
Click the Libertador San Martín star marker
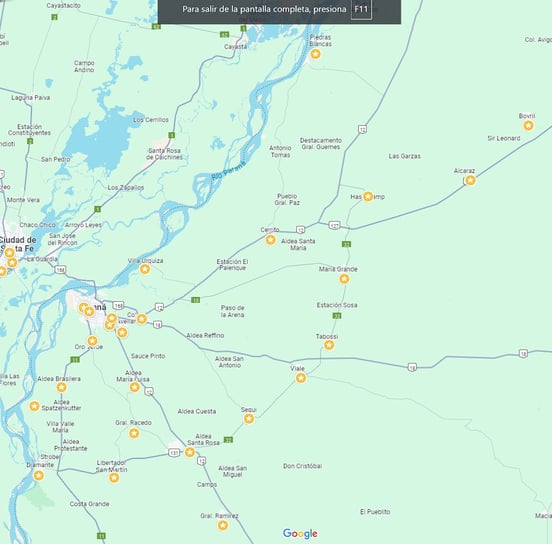pyautogui.click(x=114, y=478)
